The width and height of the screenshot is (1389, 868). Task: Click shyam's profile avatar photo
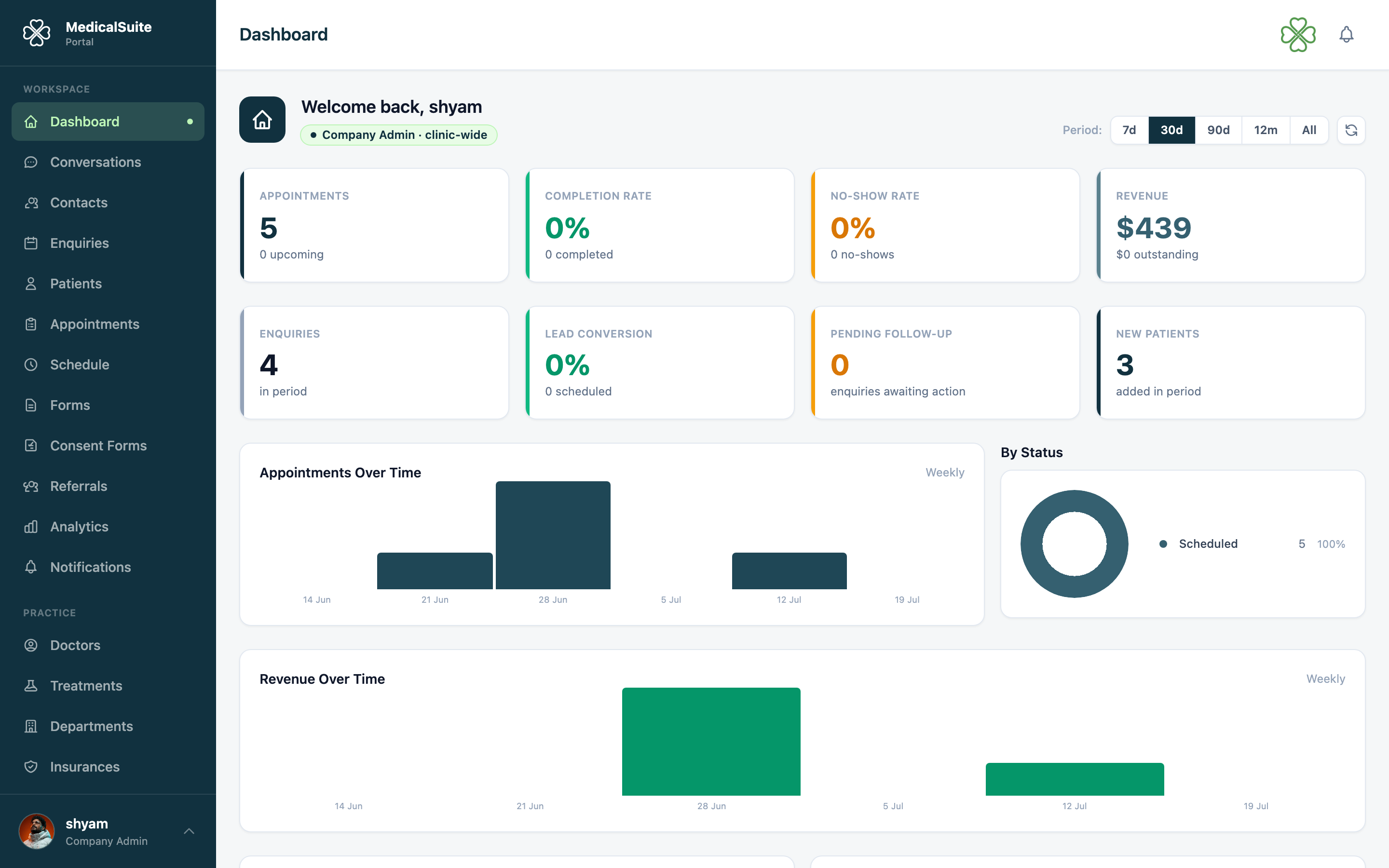point(37,831)
